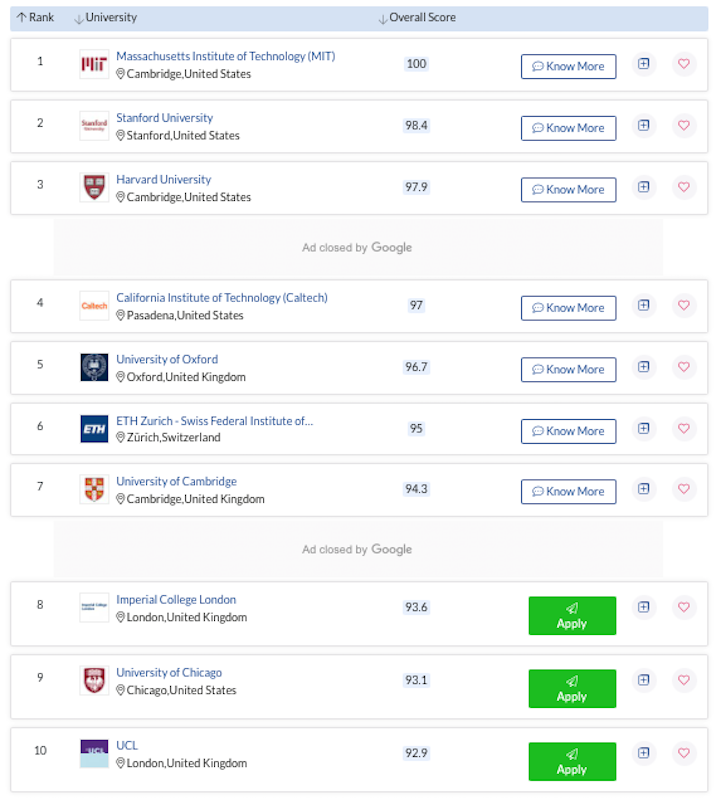
Task: Add MIT to the compare list
Action: click(x=644, y=64)
